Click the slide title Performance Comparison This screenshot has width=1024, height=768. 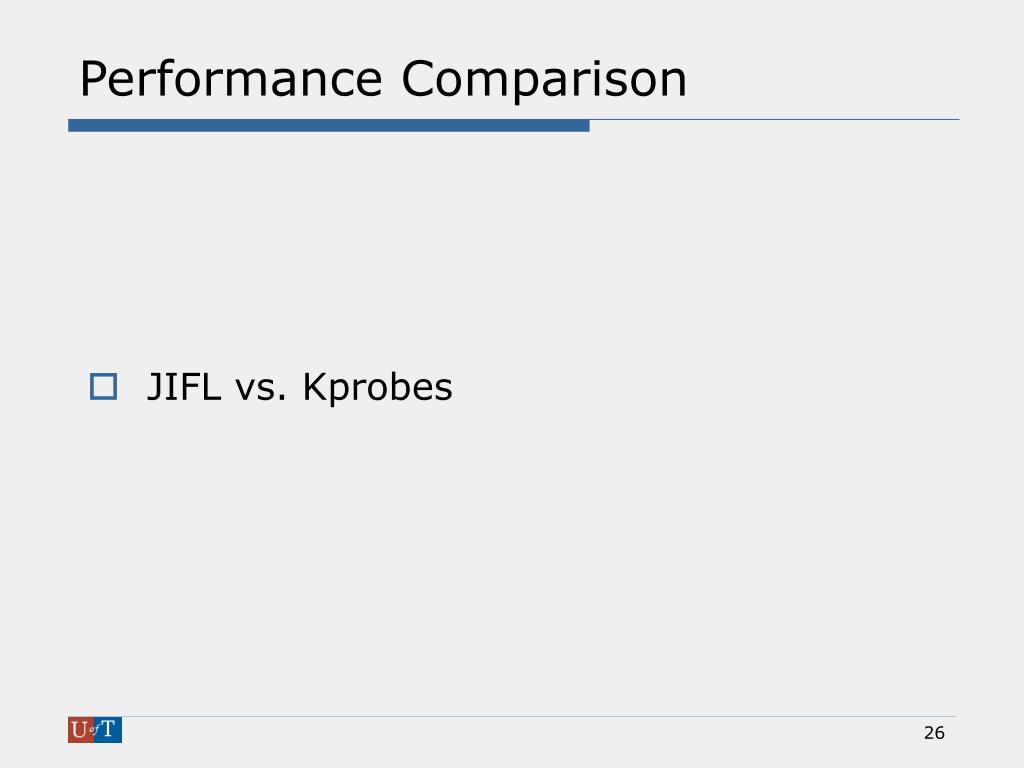point(383,80)
